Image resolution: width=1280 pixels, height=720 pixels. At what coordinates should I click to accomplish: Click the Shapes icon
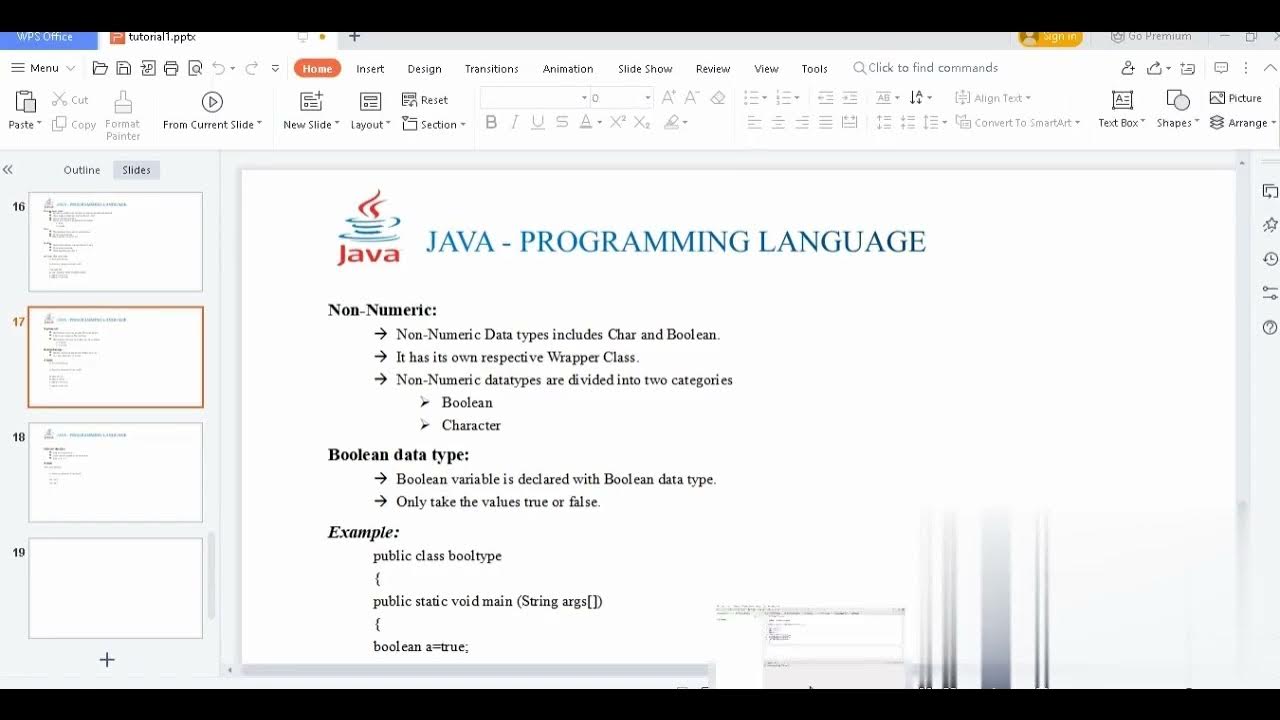(1178, 101)
